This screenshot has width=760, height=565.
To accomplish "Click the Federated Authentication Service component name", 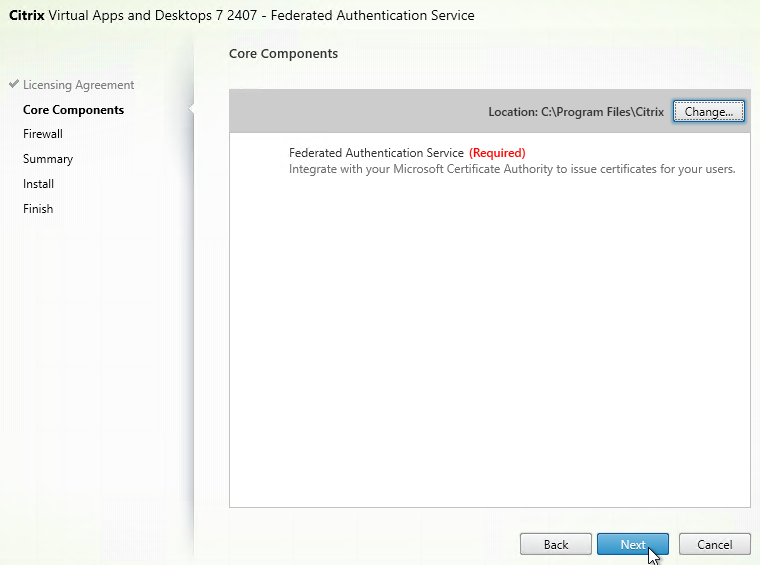I will tap(376, 153).
